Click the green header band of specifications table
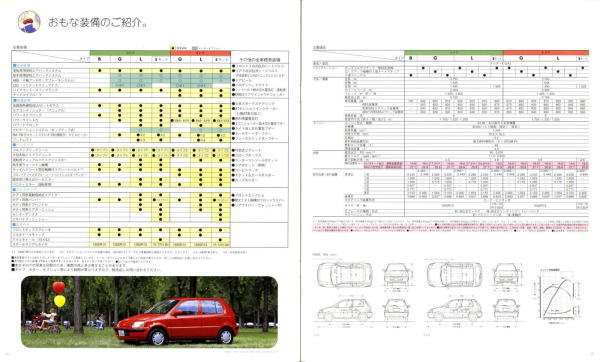 coord(454,52)
